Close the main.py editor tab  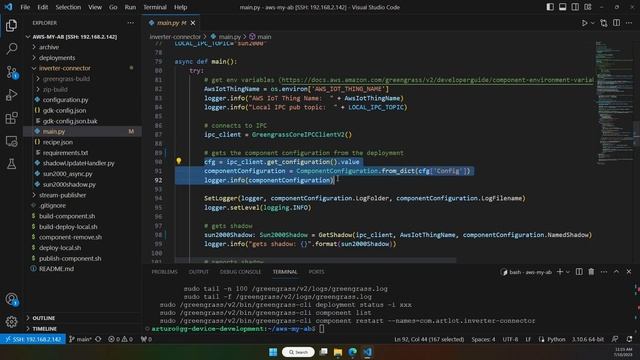[193, 23]
